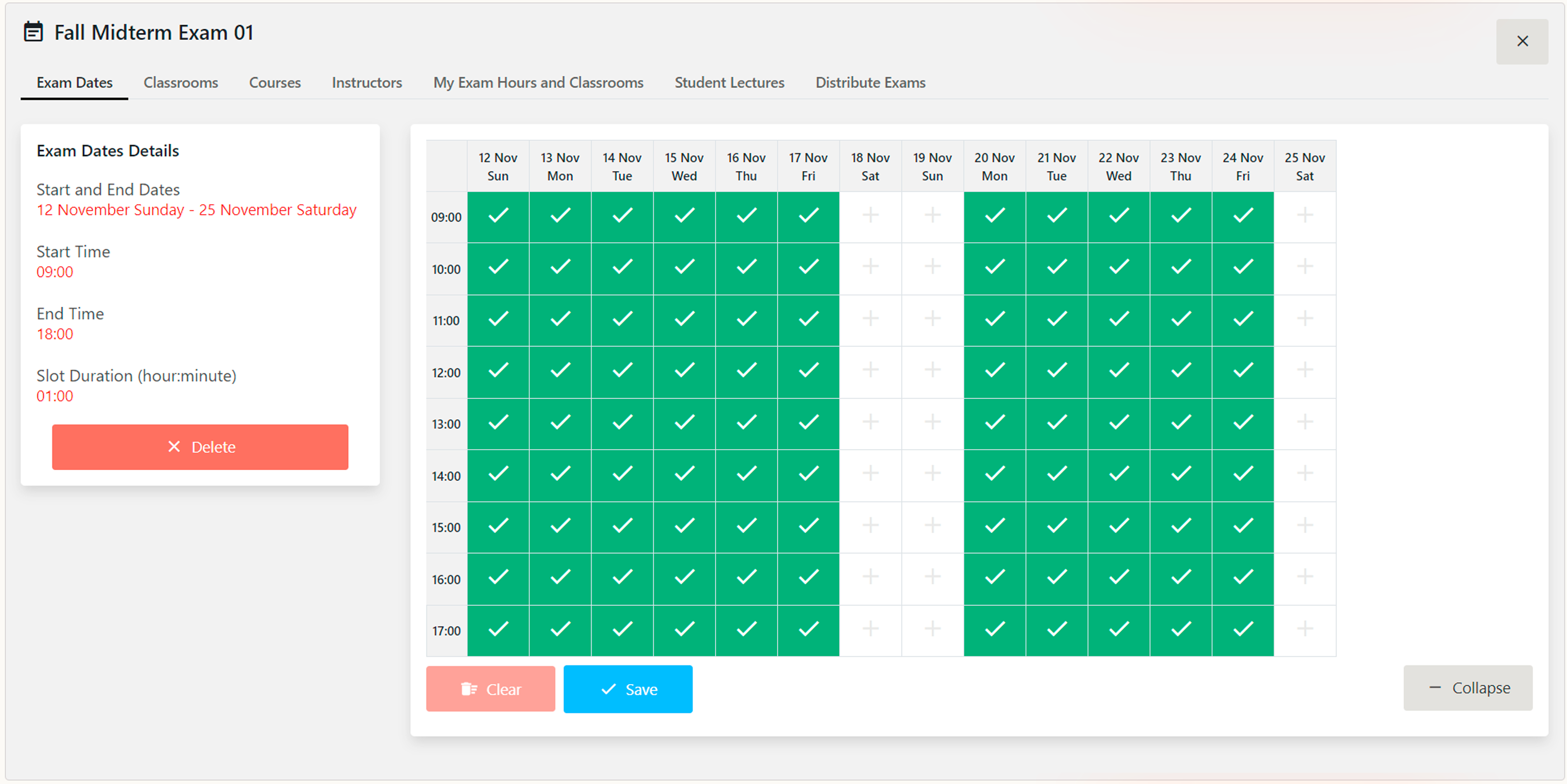This screenshot has width=1567, height=784.
Task: Open the Distribute Exams tab
Action: (870, 83)
